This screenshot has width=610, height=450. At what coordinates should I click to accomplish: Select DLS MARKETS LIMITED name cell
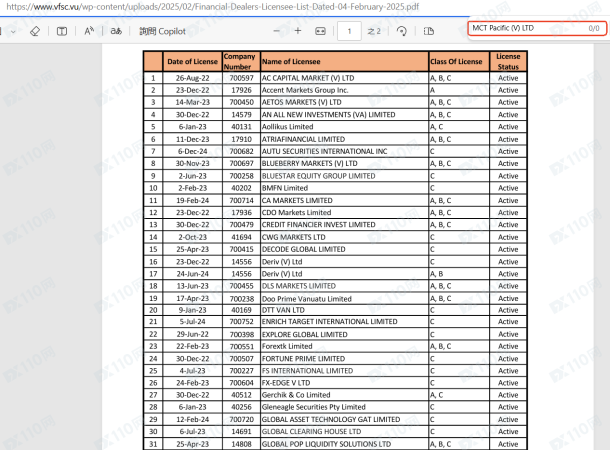(x=344, y=286)
